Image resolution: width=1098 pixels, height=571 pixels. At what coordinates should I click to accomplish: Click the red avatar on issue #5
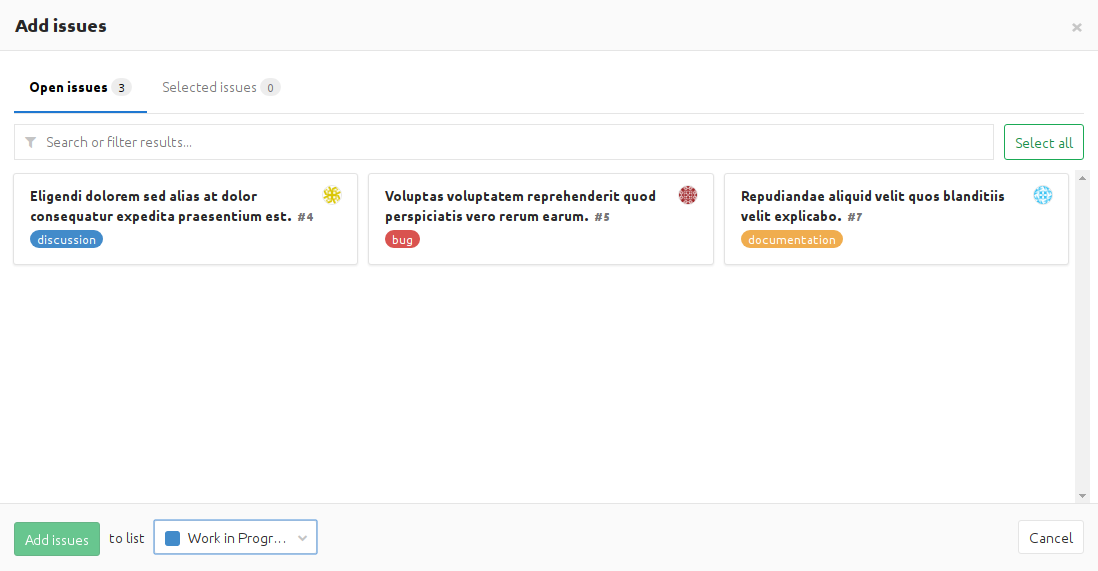click(687, 195)
